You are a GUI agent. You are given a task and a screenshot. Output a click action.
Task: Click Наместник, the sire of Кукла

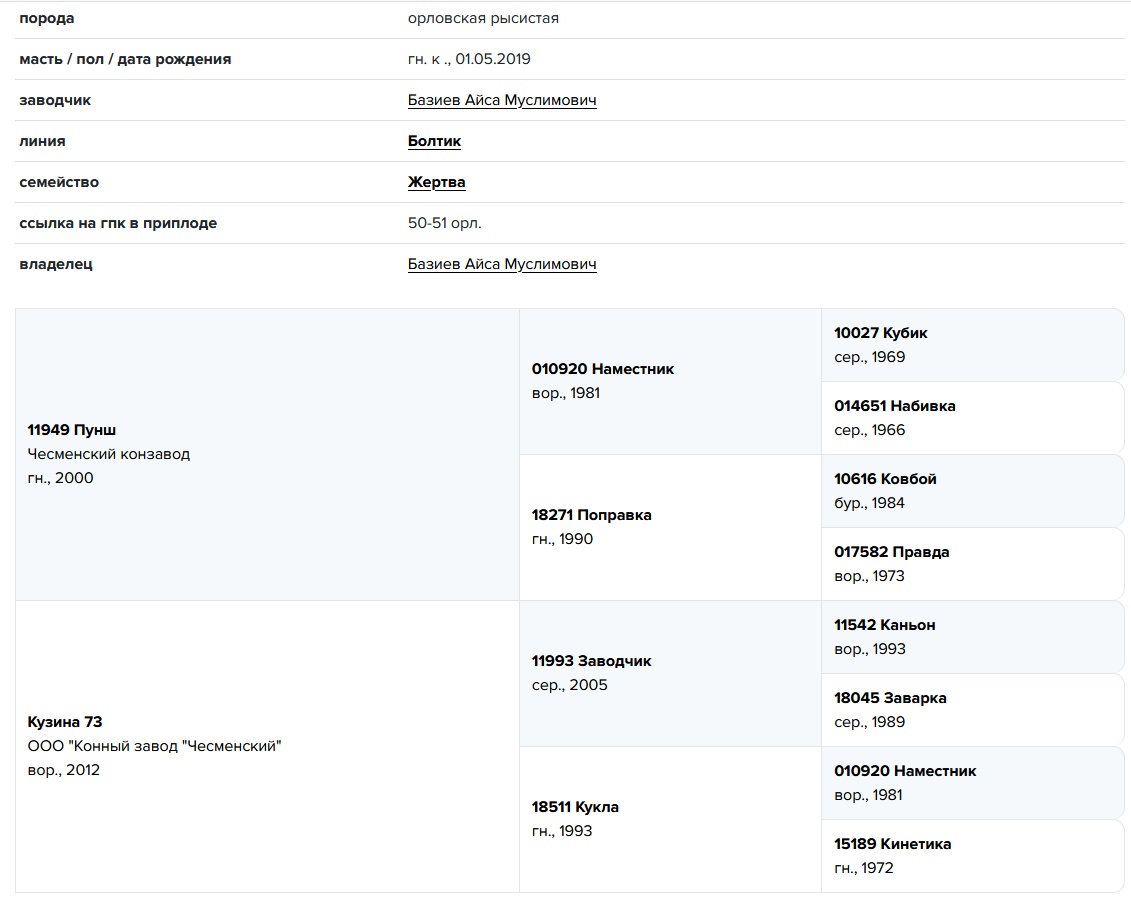click(905, 771)
